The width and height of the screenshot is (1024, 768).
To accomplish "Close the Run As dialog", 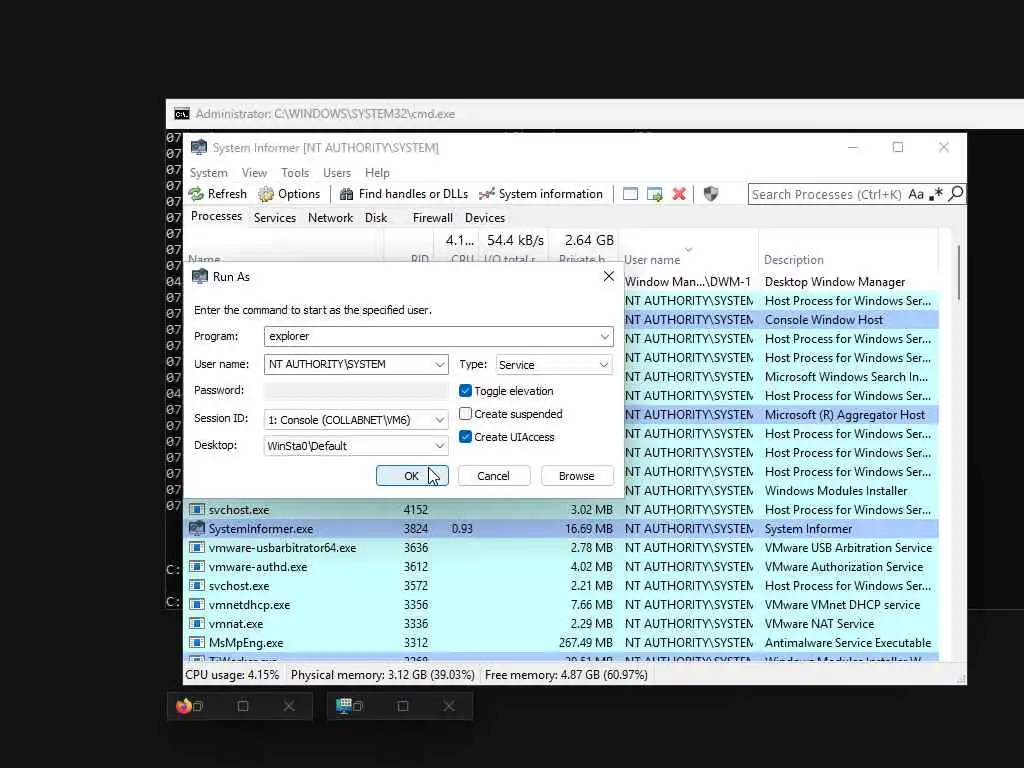I will pos(609,276).
